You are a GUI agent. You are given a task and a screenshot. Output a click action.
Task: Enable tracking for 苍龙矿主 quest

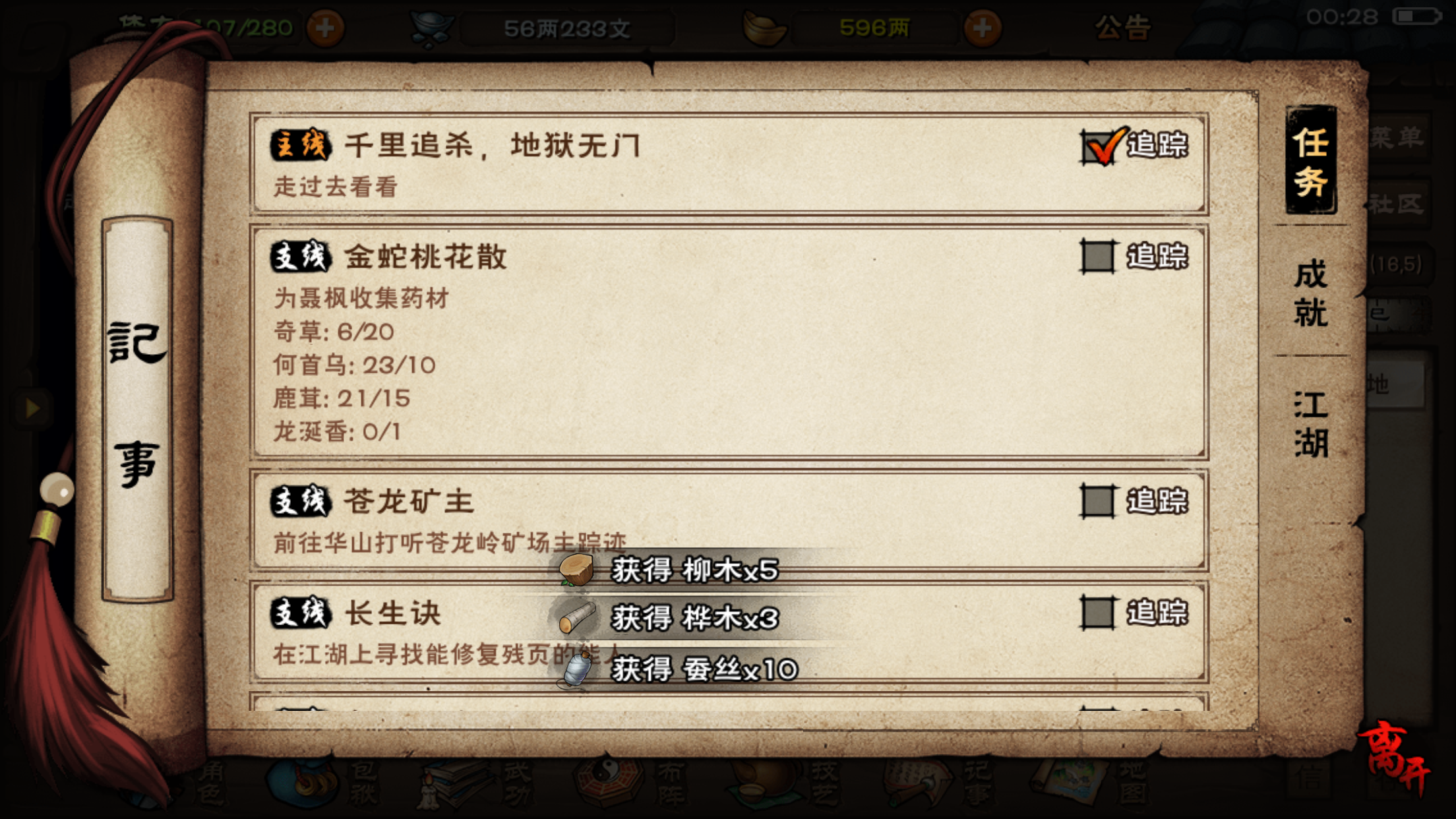1097,501
